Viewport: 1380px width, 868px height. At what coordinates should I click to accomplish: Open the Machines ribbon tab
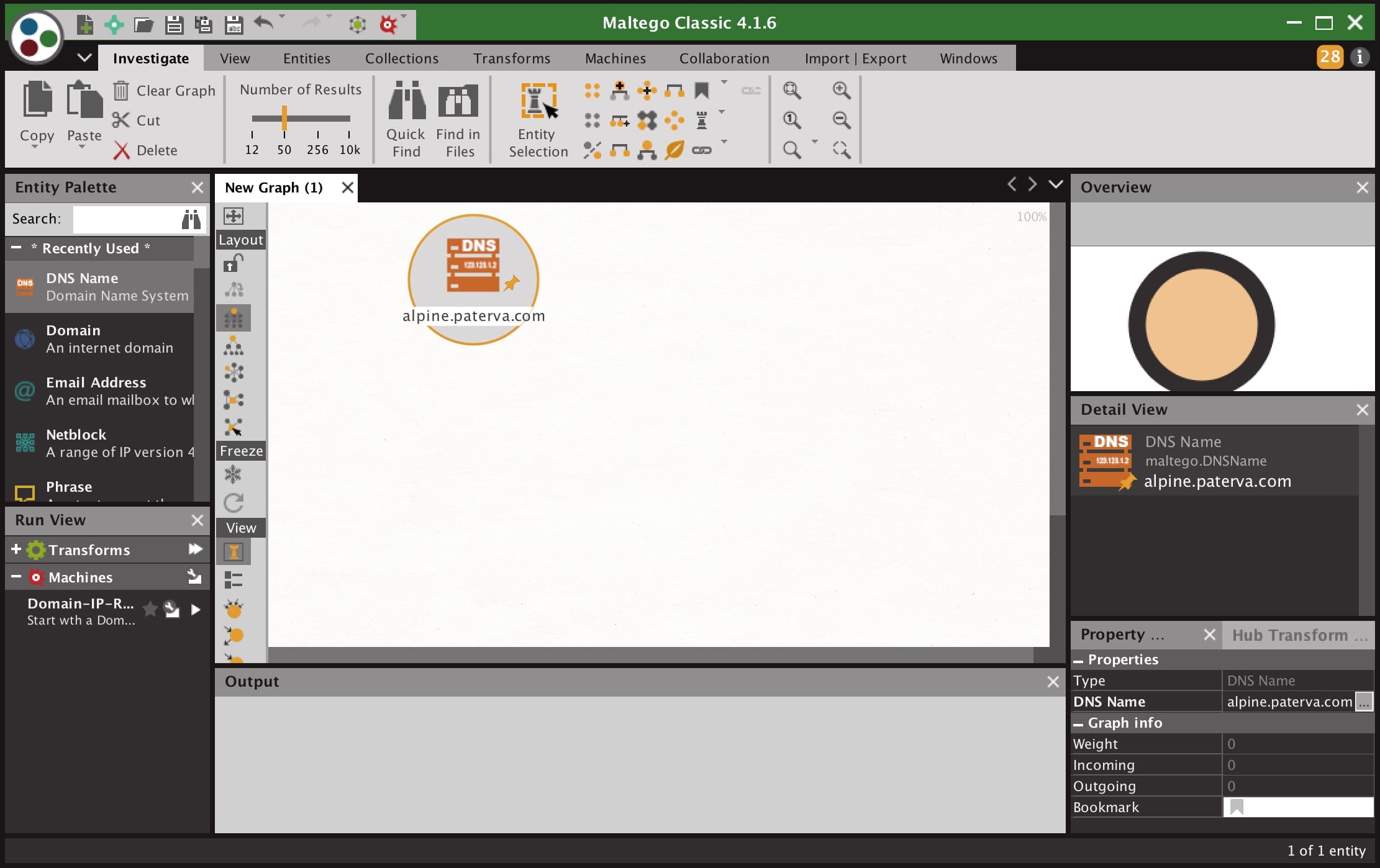(615, 58)
